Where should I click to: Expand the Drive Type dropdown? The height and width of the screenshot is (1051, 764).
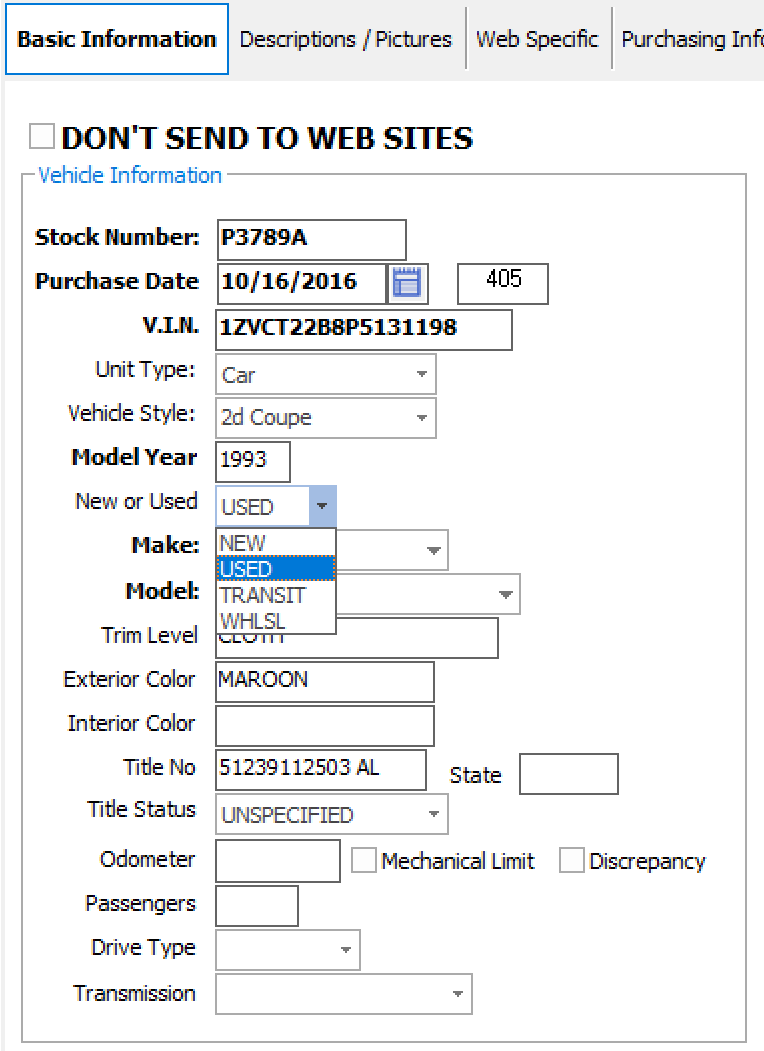point(345,949)
